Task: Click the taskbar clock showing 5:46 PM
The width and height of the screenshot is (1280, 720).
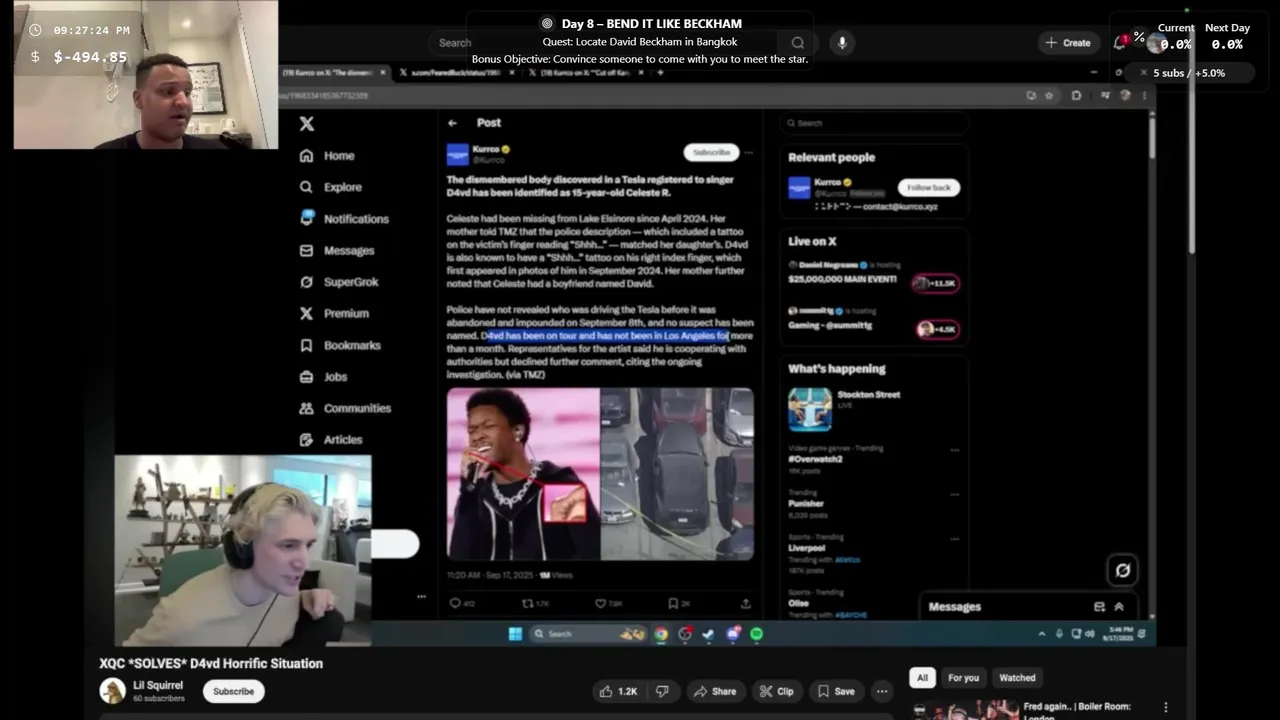Action: pyautogui.click(x=1119, y=634)
